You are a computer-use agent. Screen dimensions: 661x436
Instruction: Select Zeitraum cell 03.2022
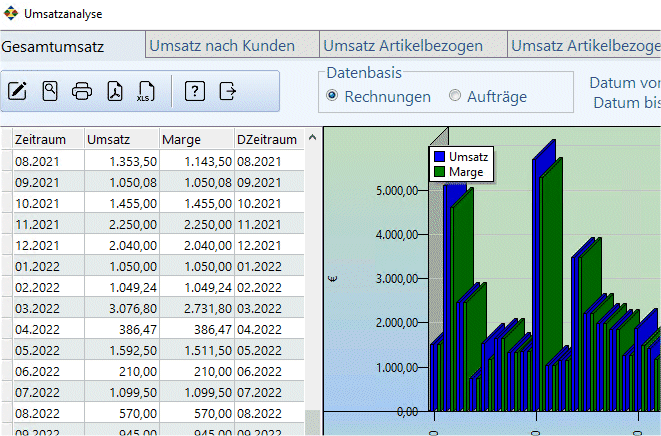48,308
